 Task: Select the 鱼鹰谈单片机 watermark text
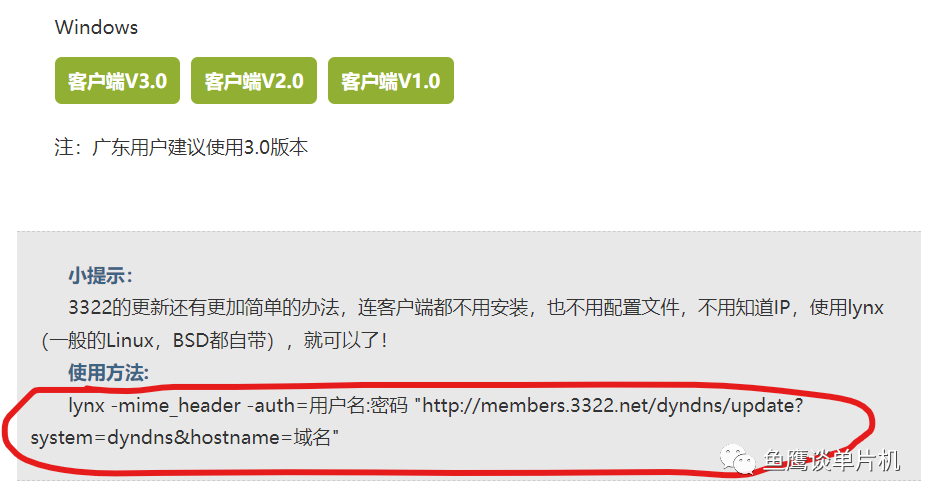coord(831,460)
